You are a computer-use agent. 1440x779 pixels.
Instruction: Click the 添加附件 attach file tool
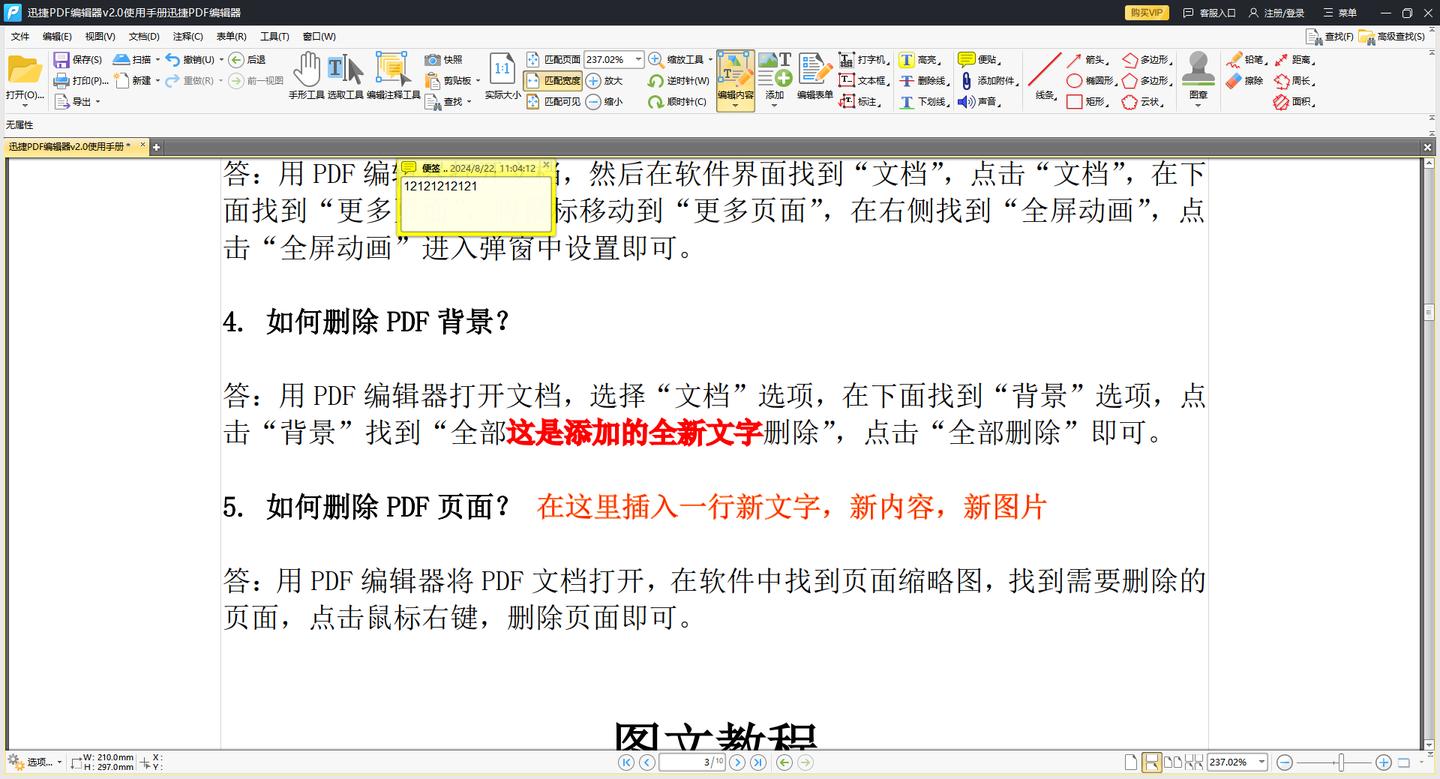click(x=990, y=81)
